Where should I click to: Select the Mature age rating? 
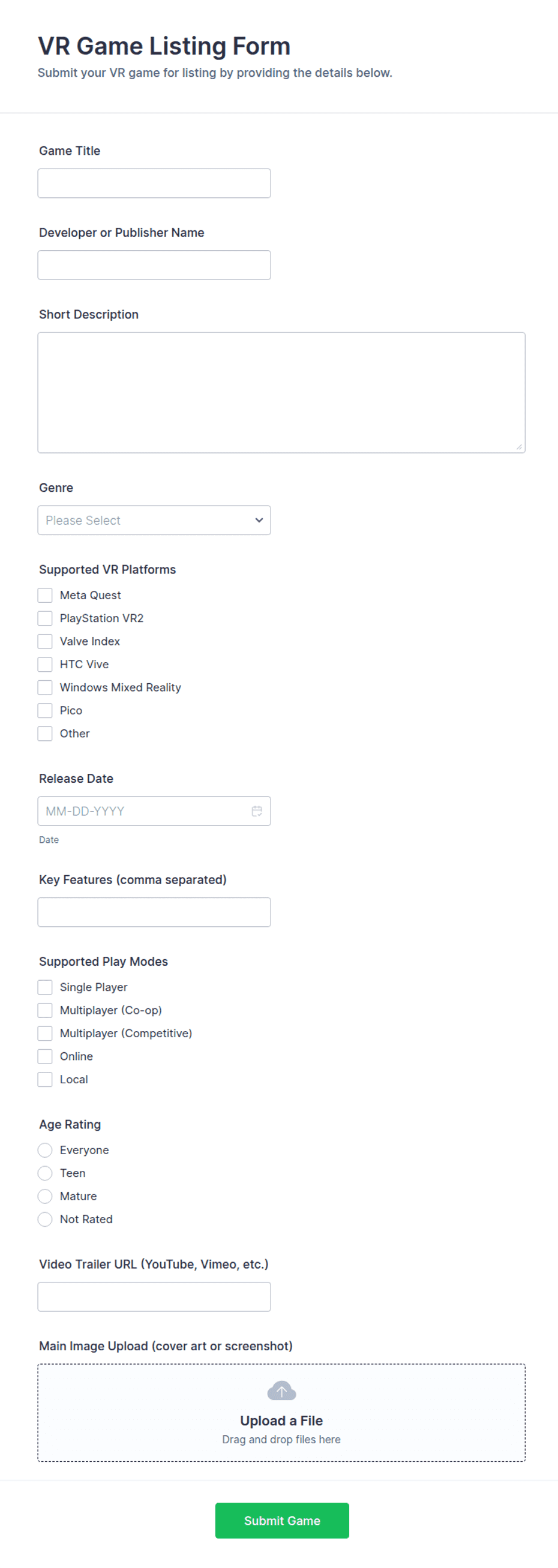pos(45,1196)
